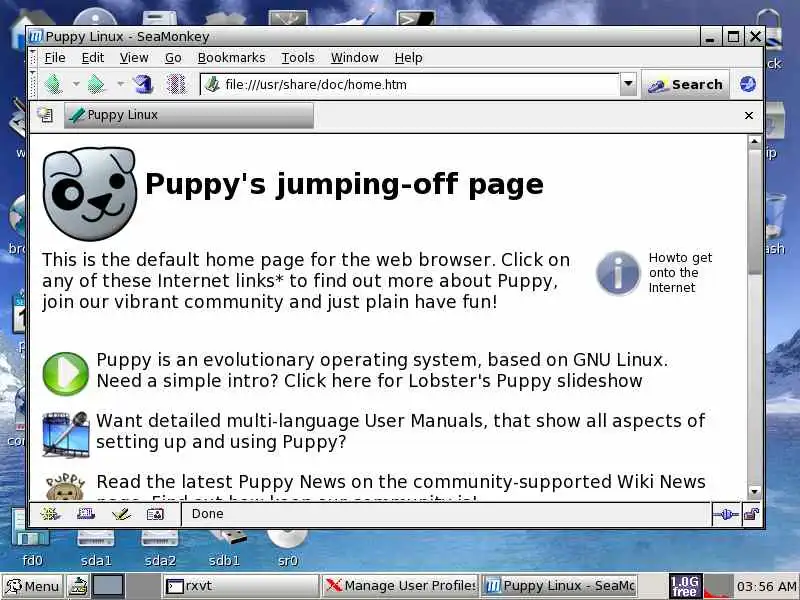The width and height of the screenshot is (800, 600).
Task: Click the SeaMonkey window title bar icon
Action: (x=36, y=37)
